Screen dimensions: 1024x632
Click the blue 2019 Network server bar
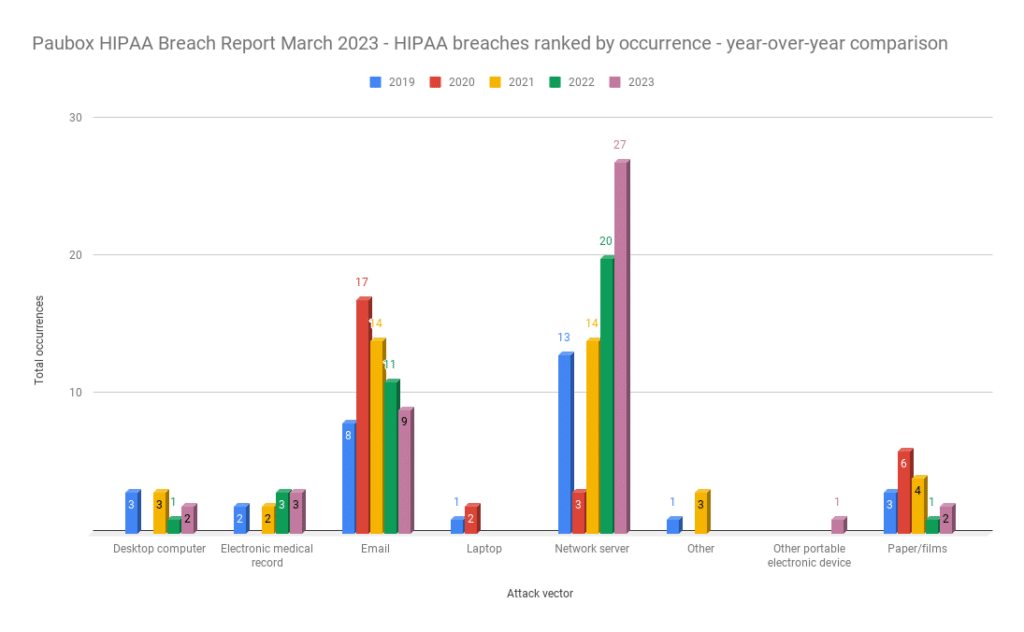point(565,442)
